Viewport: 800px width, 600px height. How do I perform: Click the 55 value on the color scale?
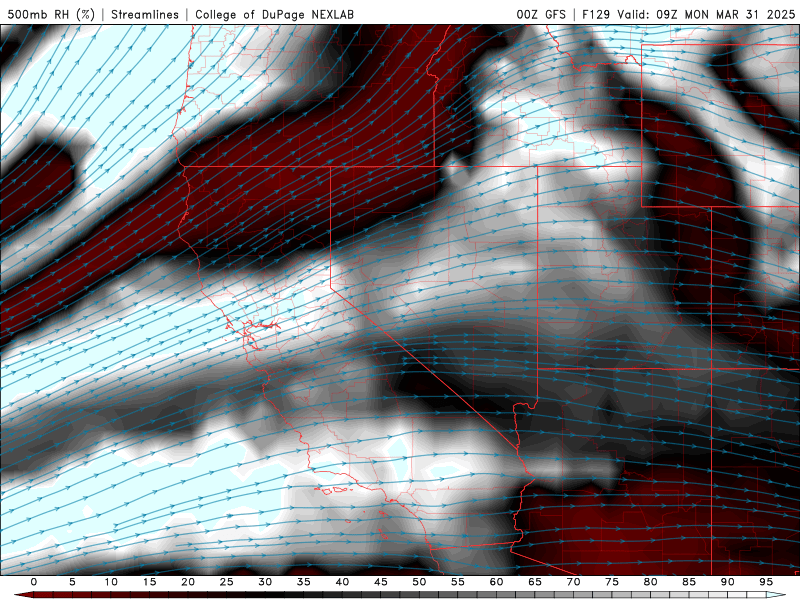point(457,582)
